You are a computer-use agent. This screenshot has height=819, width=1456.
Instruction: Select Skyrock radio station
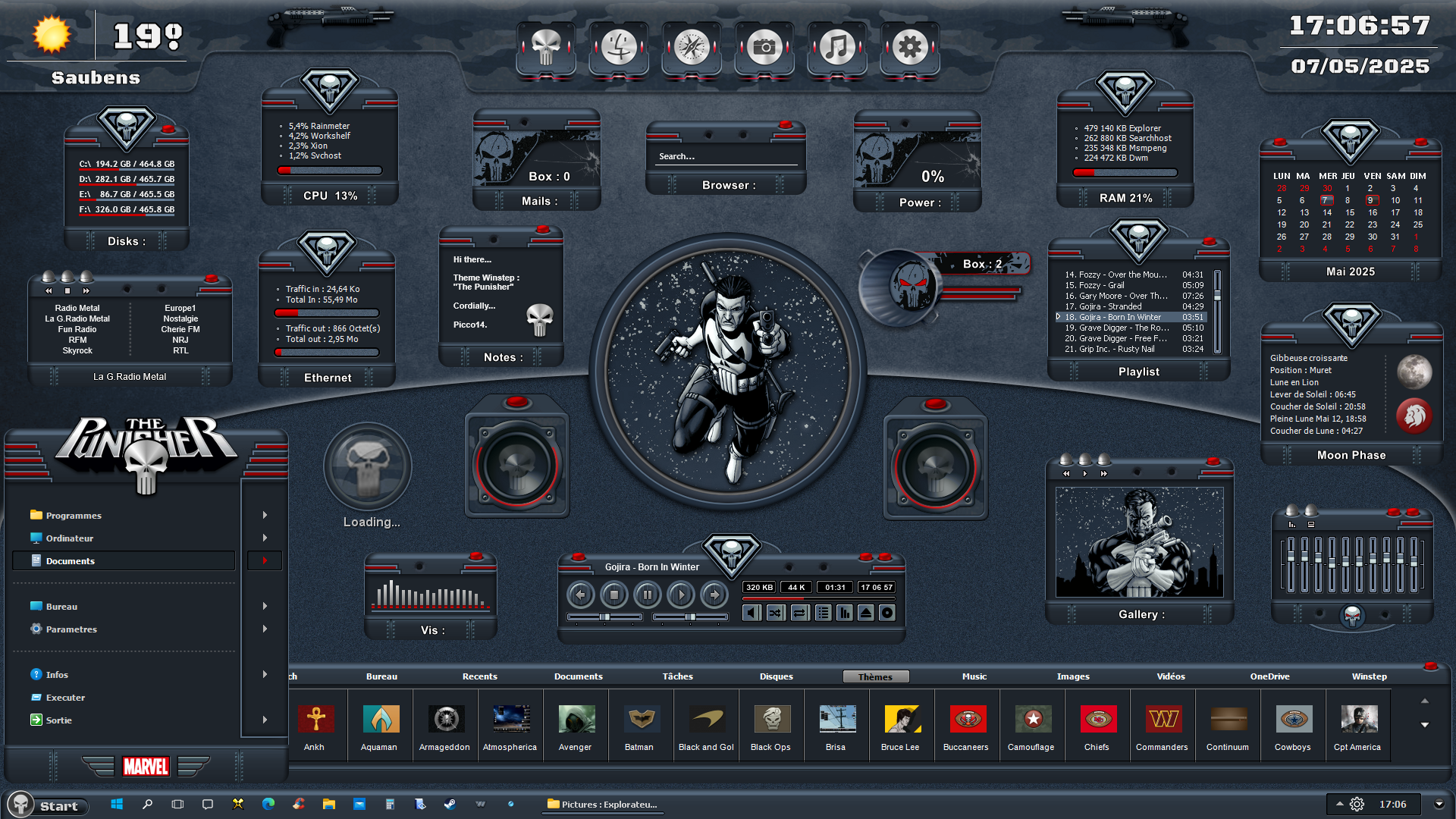(77, 350)
